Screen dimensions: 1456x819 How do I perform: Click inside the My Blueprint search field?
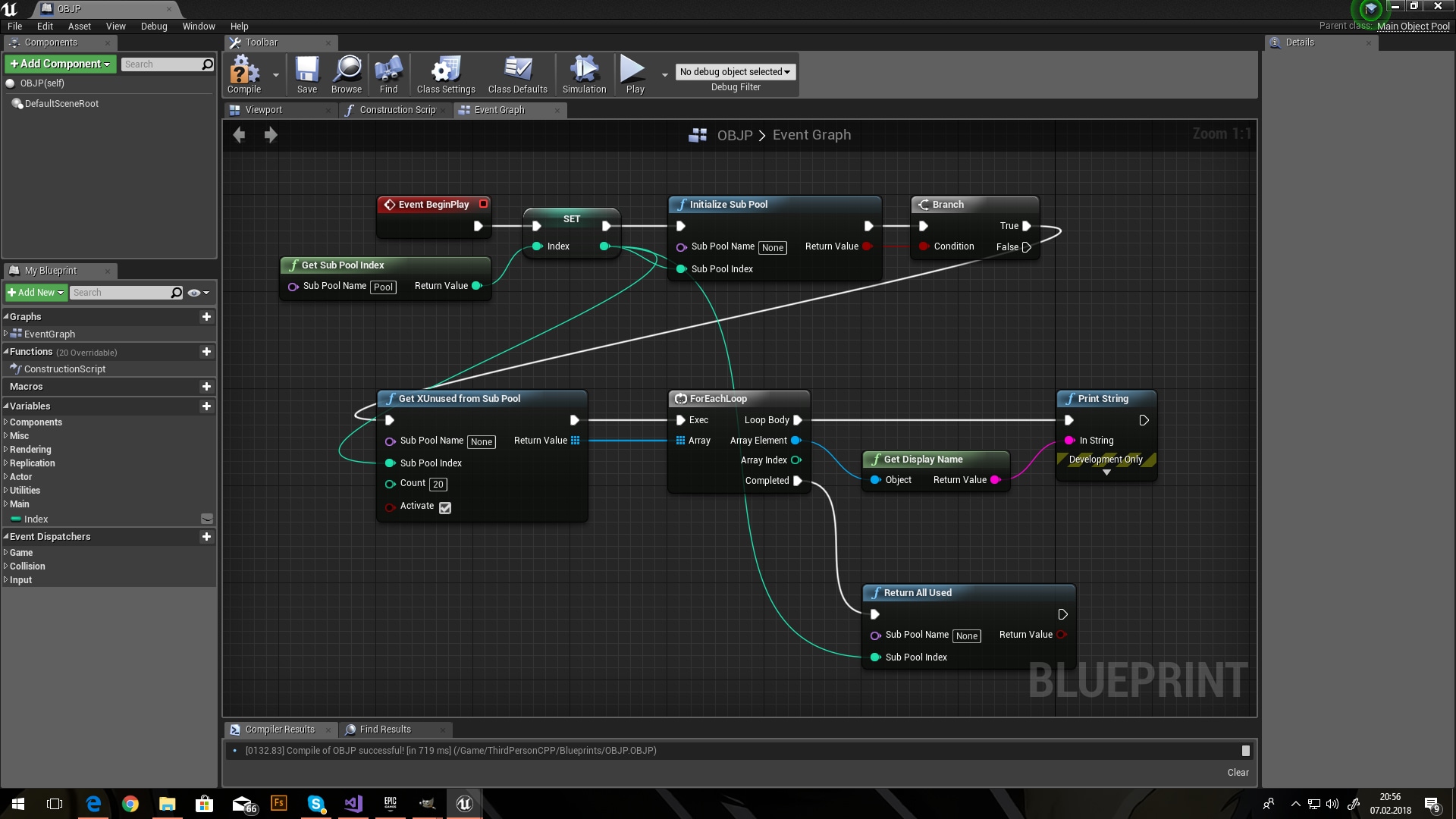[121, 292]
